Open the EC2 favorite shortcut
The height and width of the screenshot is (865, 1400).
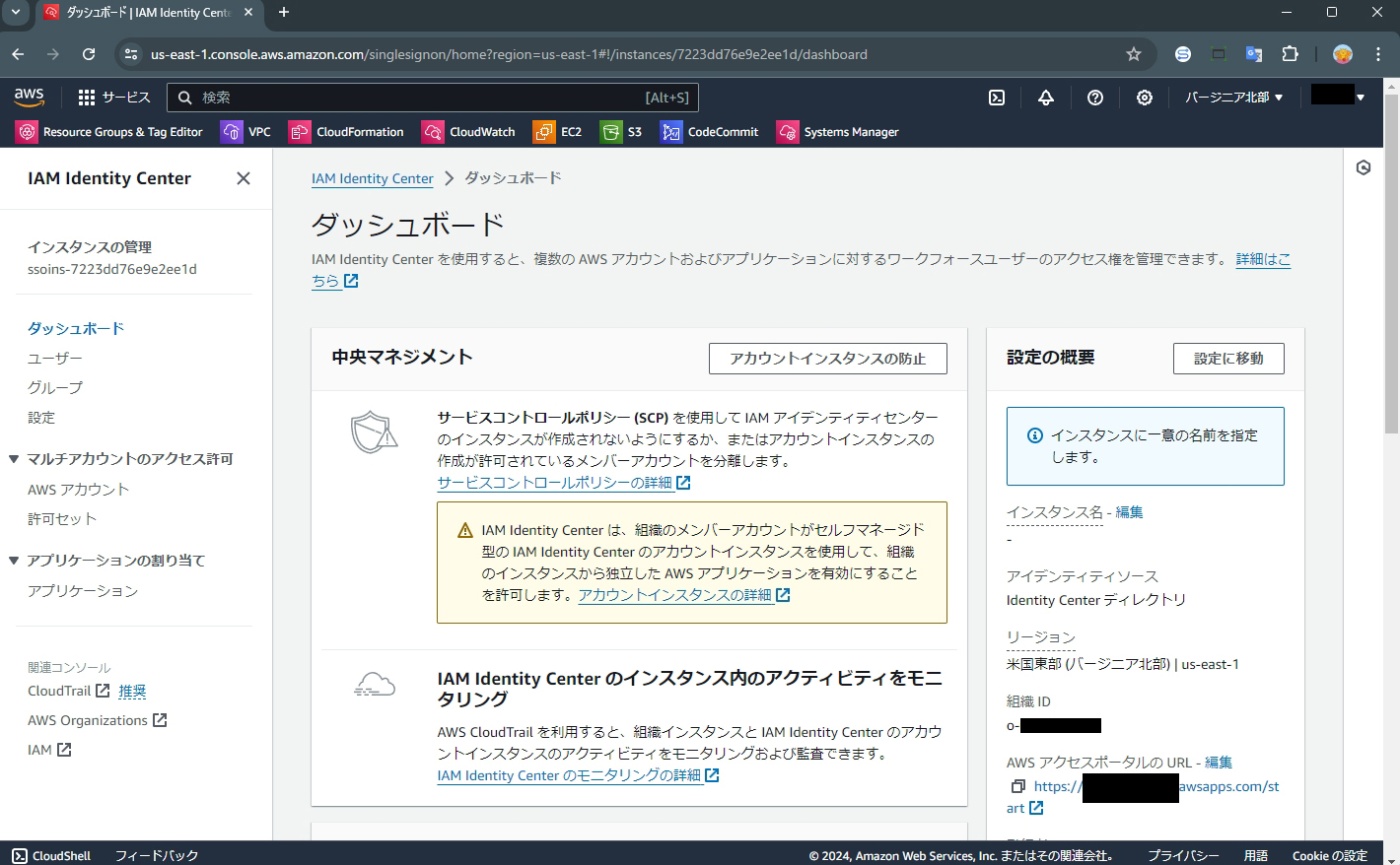[x=558, y=131]
